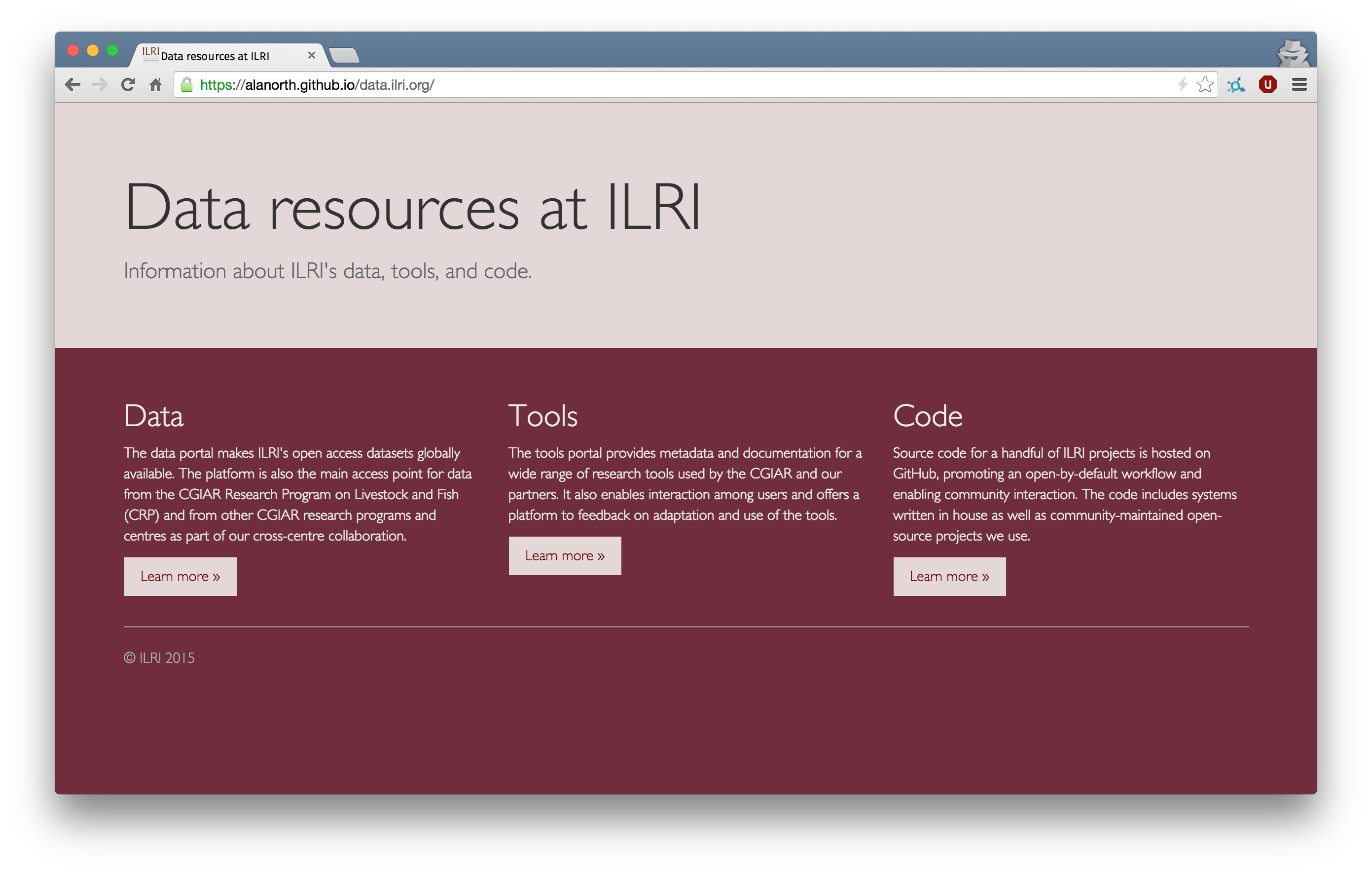Image resolution: width=1372 pixels, height=873 pixels.
Task: Click the browser forward arrow
Action: (100, 85)
